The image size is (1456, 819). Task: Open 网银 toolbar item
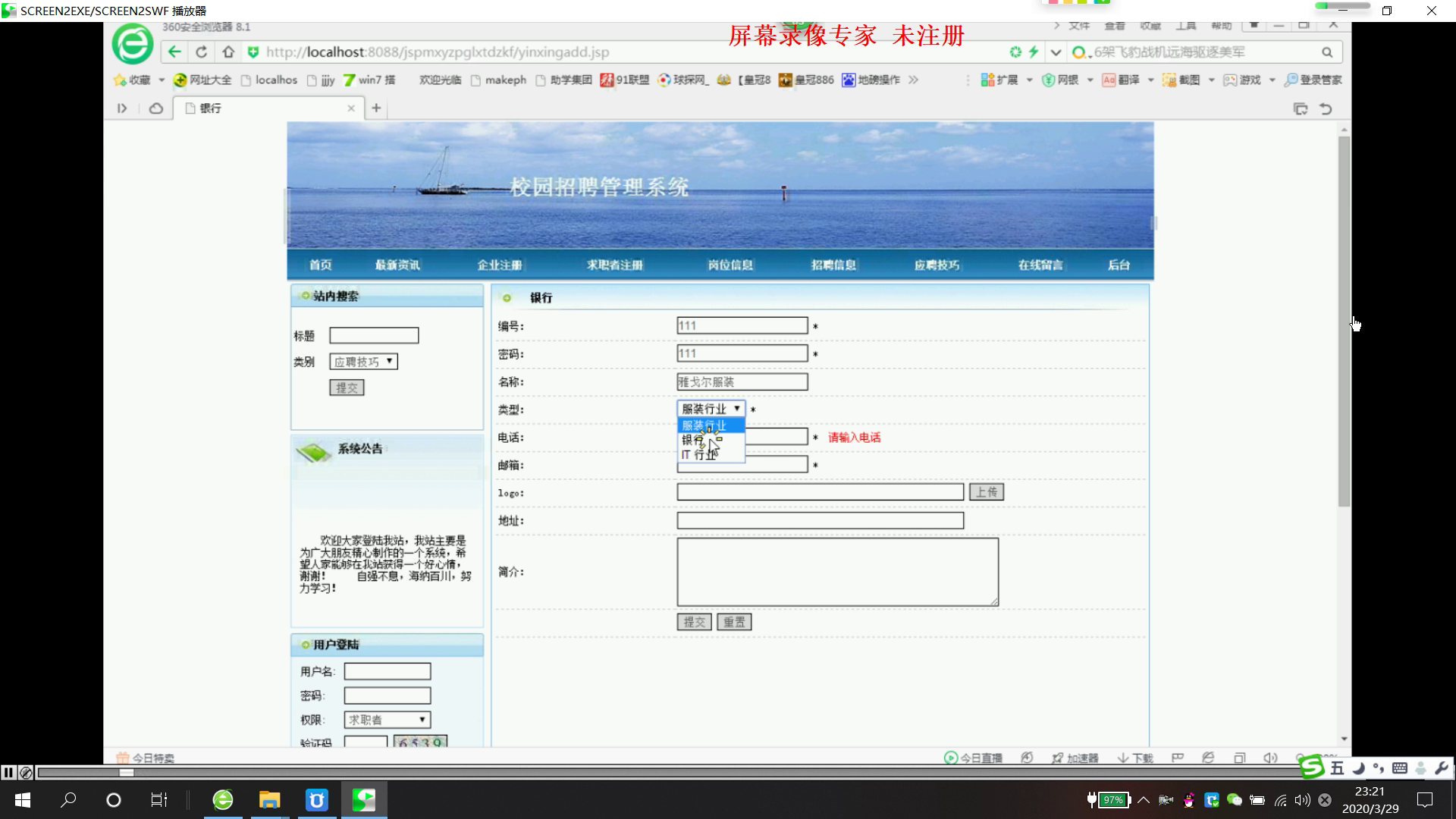click(x=1060, y=80)
